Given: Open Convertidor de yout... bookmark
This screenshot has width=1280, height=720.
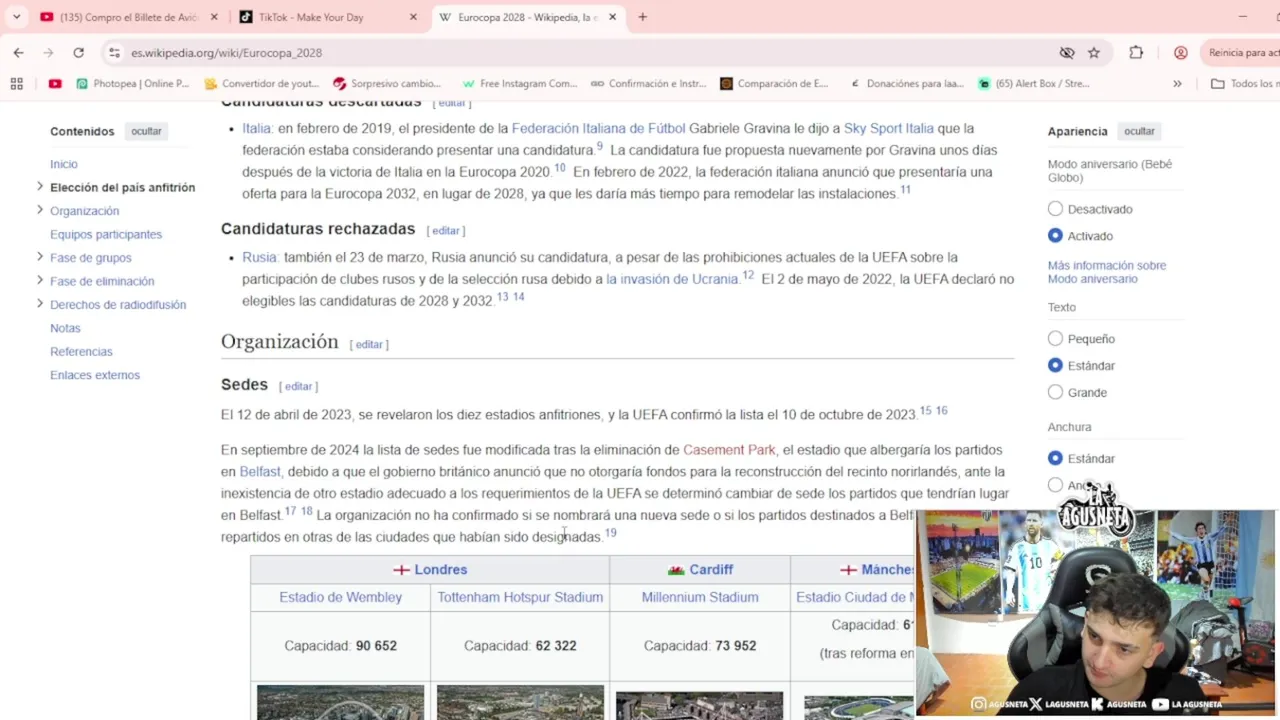Looking at the screenshot, I should tap(262, 84).
